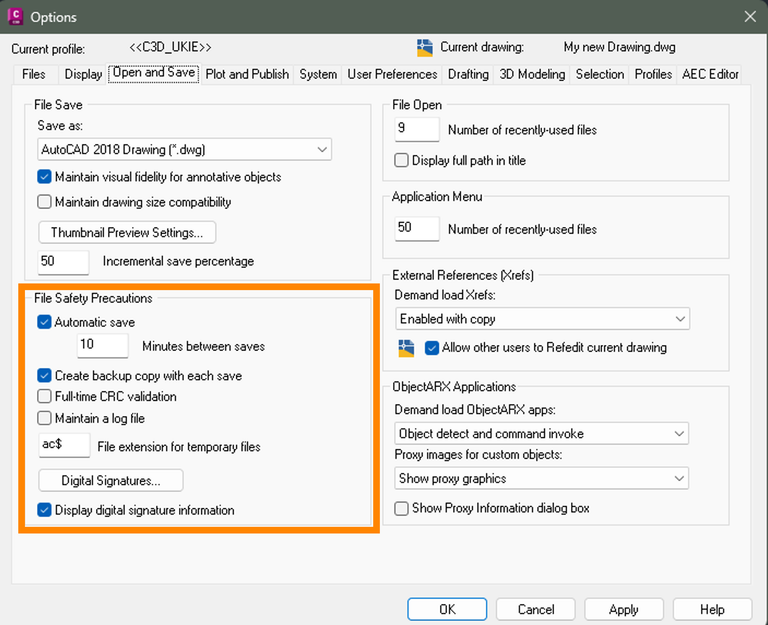Switch to the Drafting tab

468,74
